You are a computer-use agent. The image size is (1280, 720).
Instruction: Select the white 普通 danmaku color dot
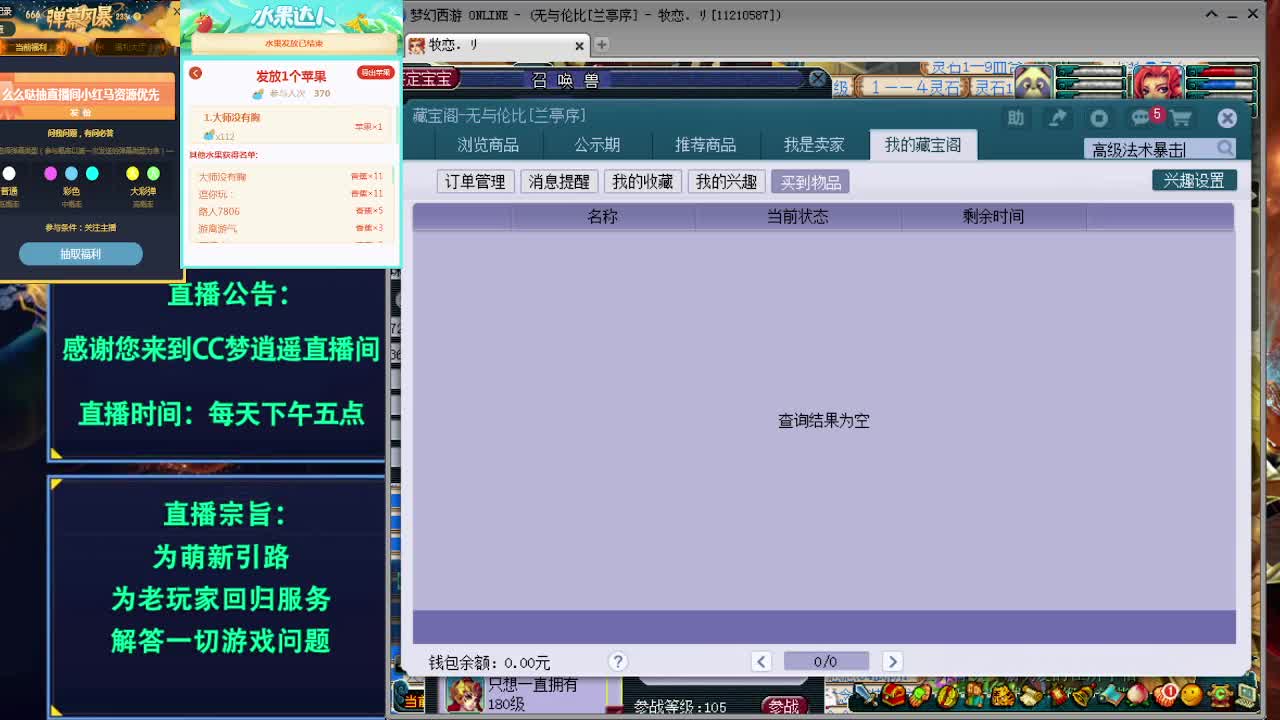[x=9, y=174]
